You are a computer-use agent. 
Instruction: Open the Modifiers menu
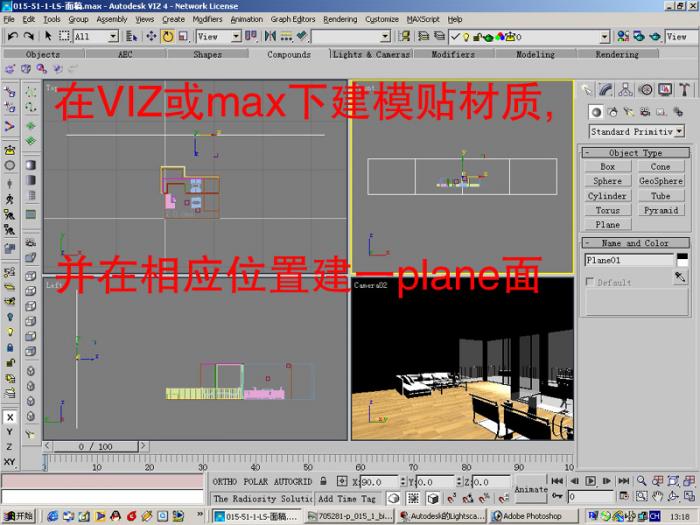[207, 19]
